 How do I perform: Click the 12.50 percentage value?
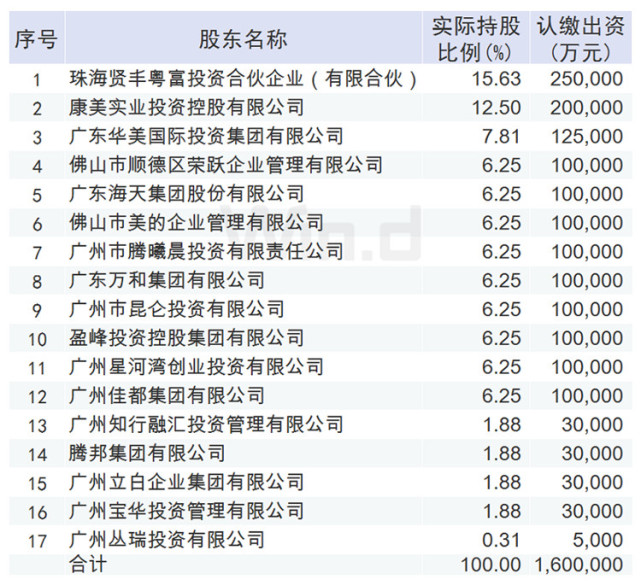click(496, 108)
